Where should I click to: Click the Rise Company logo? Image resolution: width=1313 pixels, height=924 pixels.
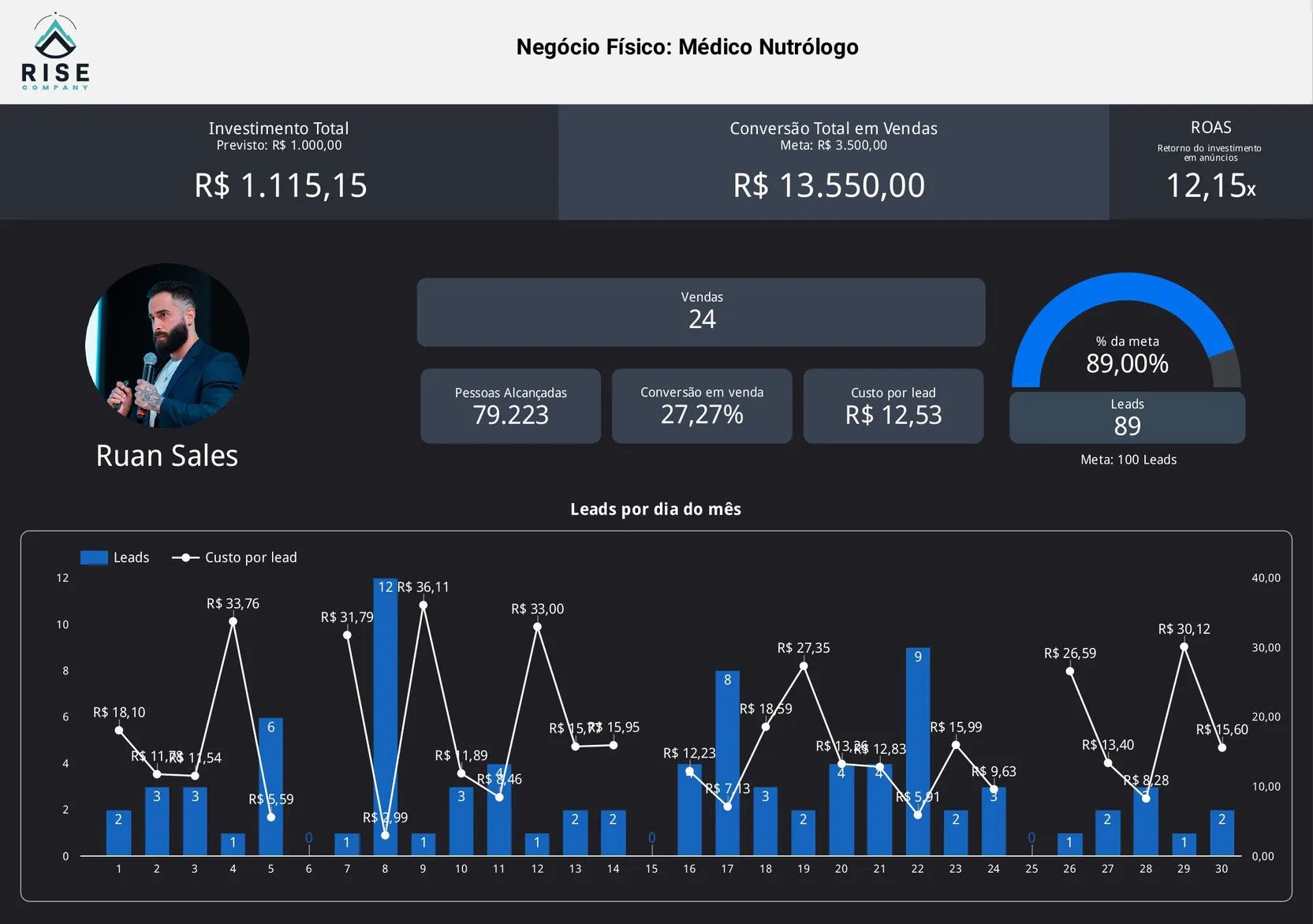coord(55,52)
